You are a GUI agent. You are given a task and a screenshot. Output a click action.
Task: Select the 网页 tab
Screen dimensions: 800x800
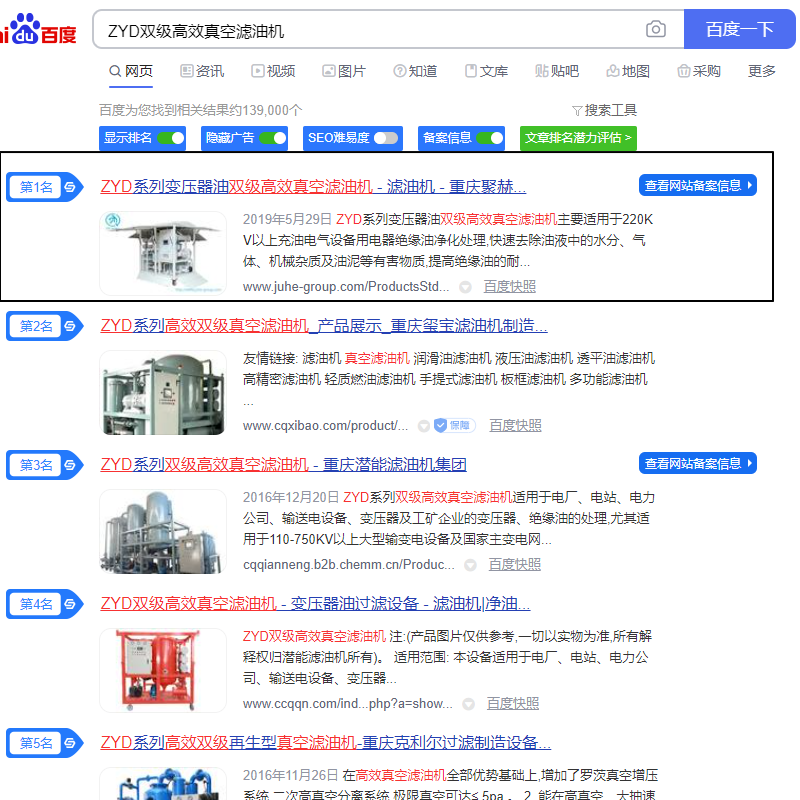131,71
